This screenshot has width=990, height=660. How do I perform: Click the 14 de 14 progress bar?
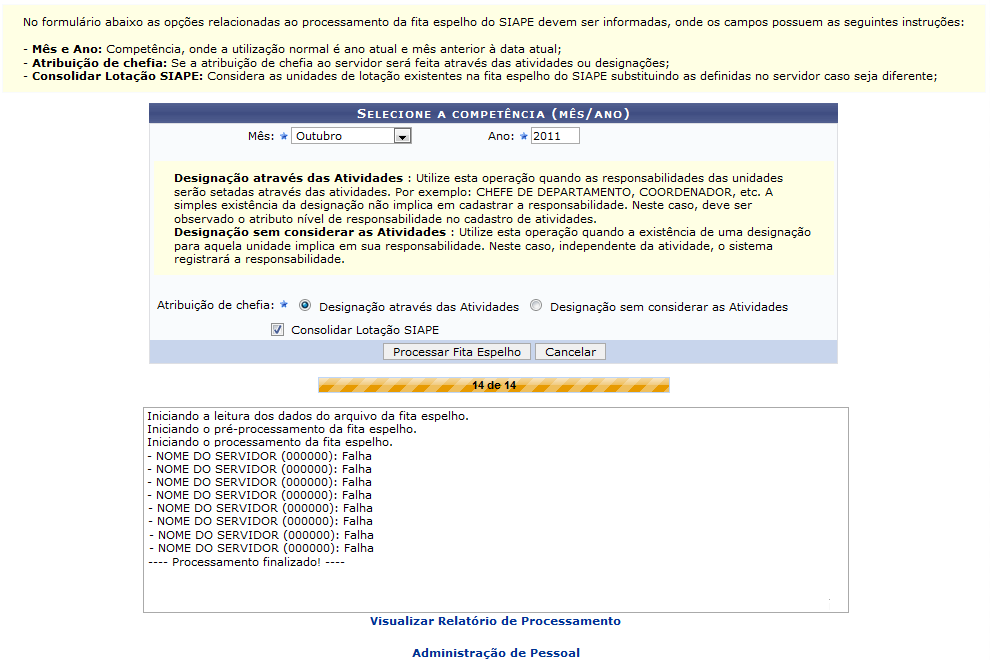coord(494,385)
